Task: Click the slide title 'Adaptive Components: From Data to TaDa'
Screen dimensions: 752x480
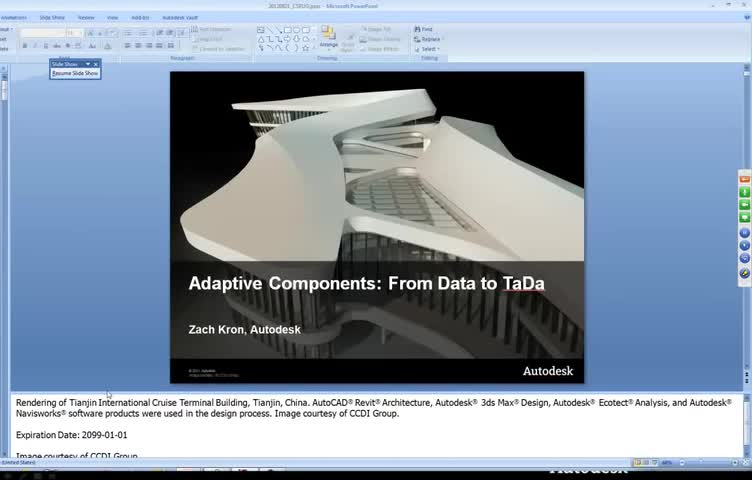Action: 366,283
